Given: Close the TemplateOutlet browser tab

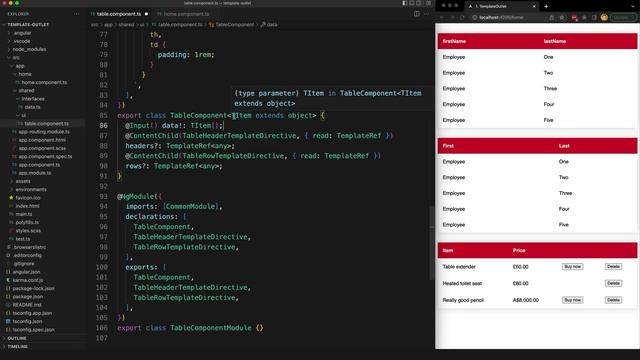Looking at the screenshot, I should pyautogui.click(x=534, y=6).
